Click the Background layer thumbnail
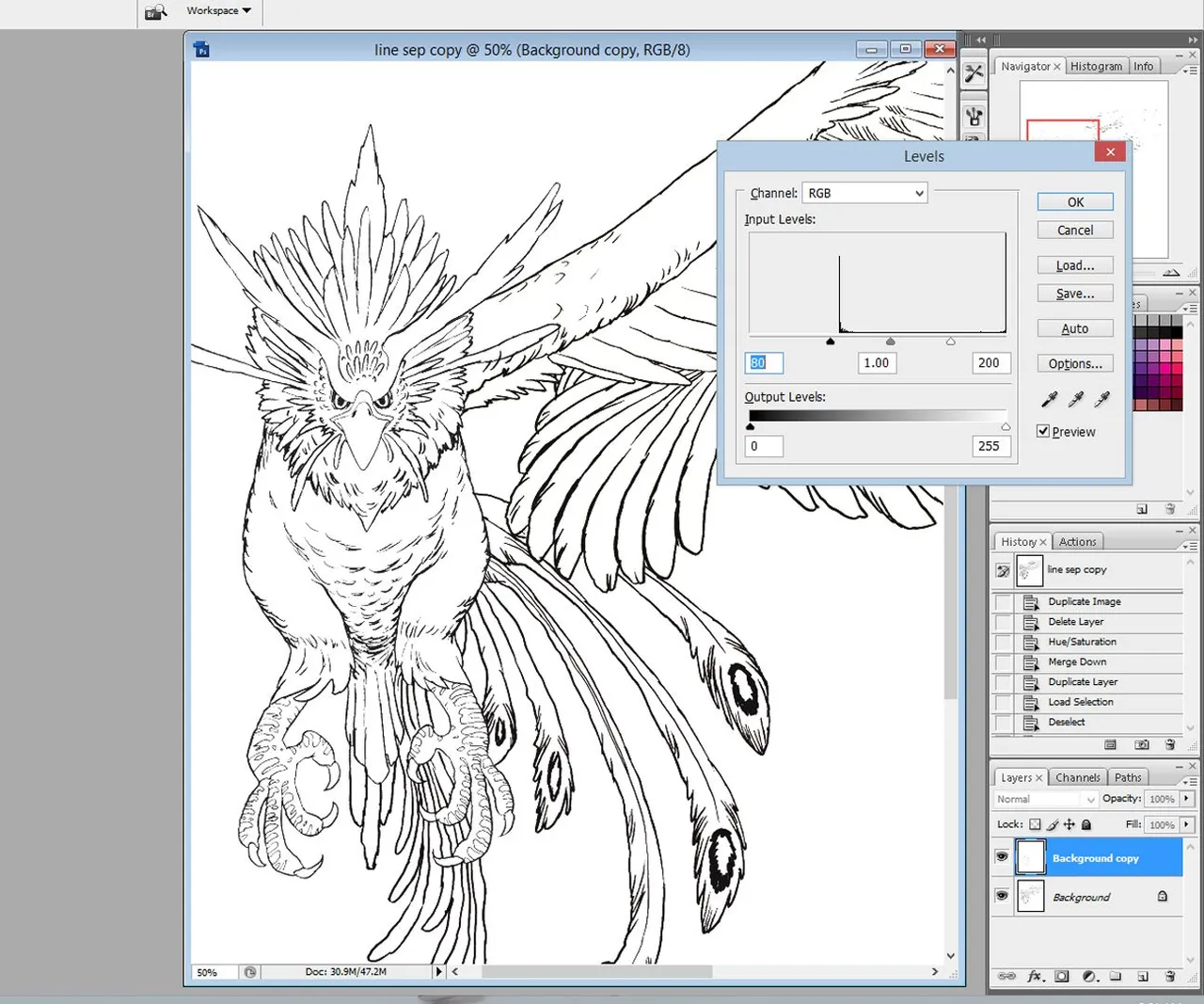The height and width of the screenshot is (1004, 1204). [x=1031, y=896]
